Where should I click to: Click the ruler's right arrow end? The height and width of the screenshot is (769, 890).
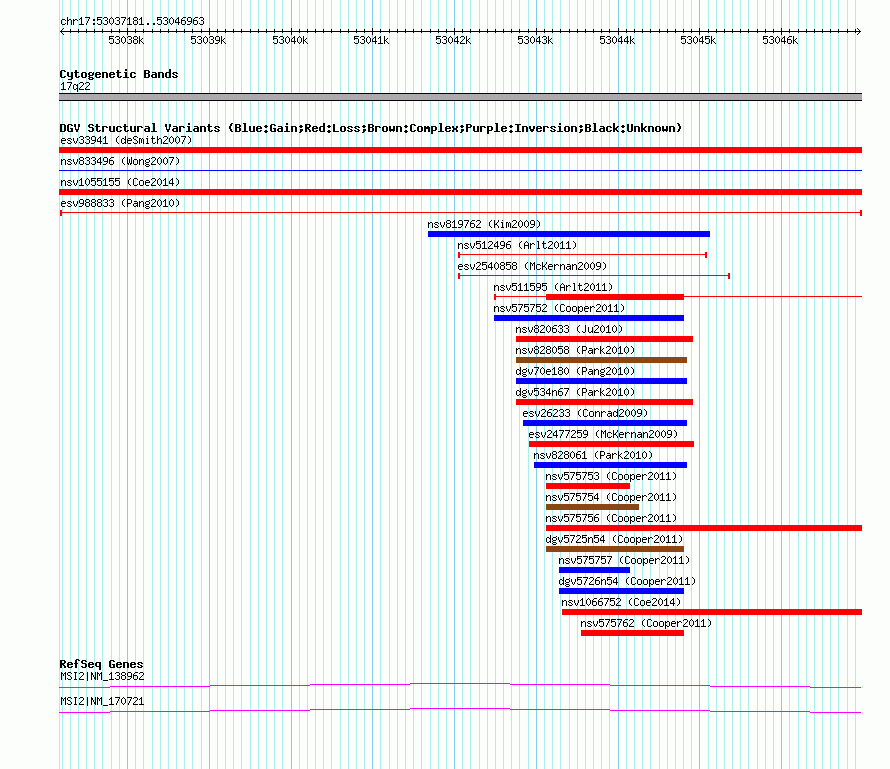[x=859, y=32]
